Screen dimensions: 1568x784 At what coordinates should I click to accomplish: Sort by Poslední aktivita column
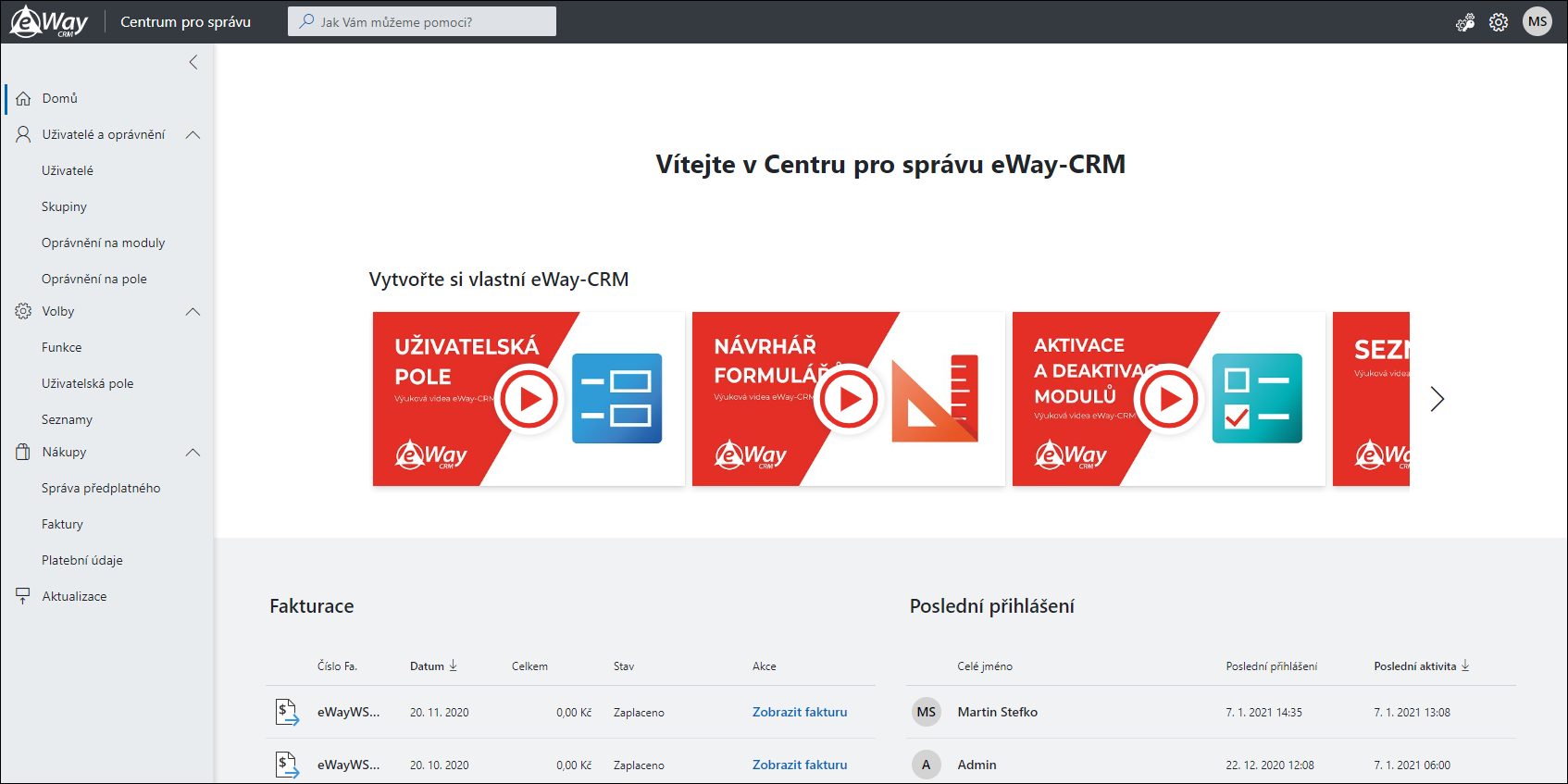coord(1422,666)
